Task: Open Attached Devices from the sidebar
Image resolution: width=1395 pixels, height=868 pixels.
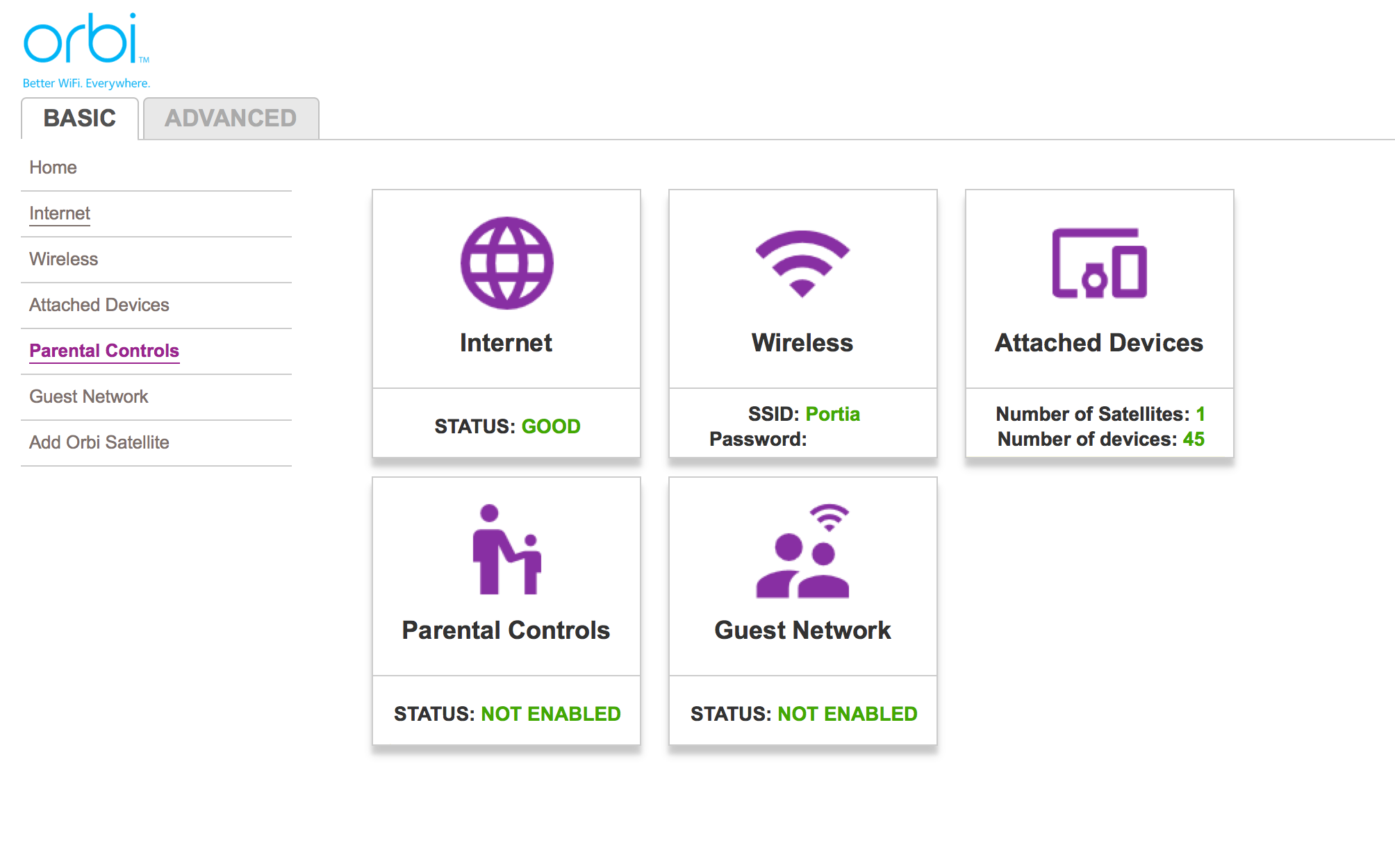Action: (x=99, y=305)
